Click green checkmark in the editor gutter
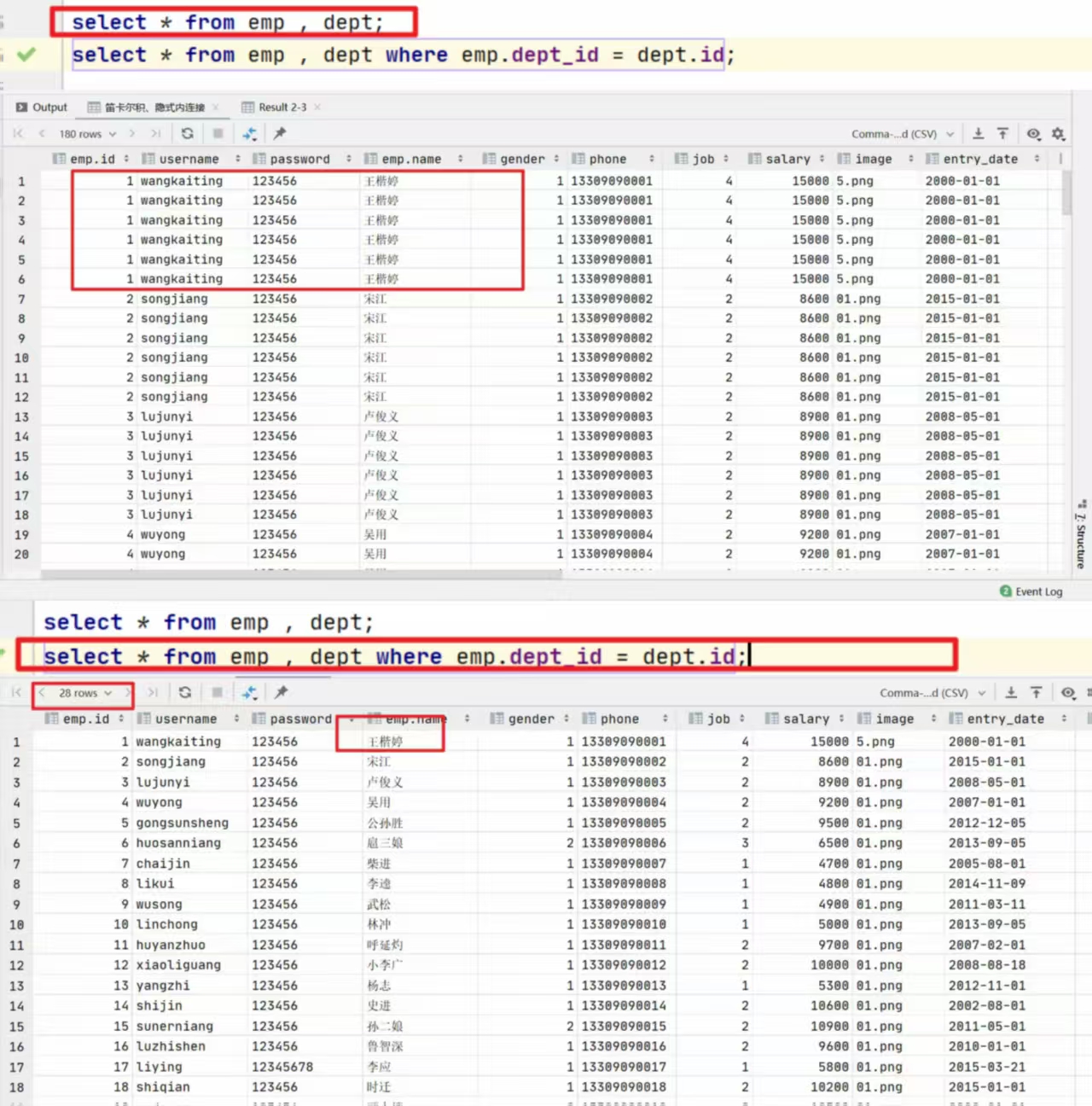 tap(26, 55)
